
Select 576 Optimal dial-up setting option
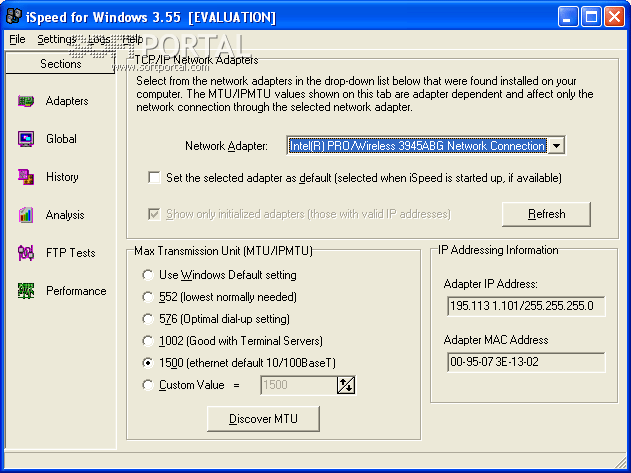pos(148,319)
